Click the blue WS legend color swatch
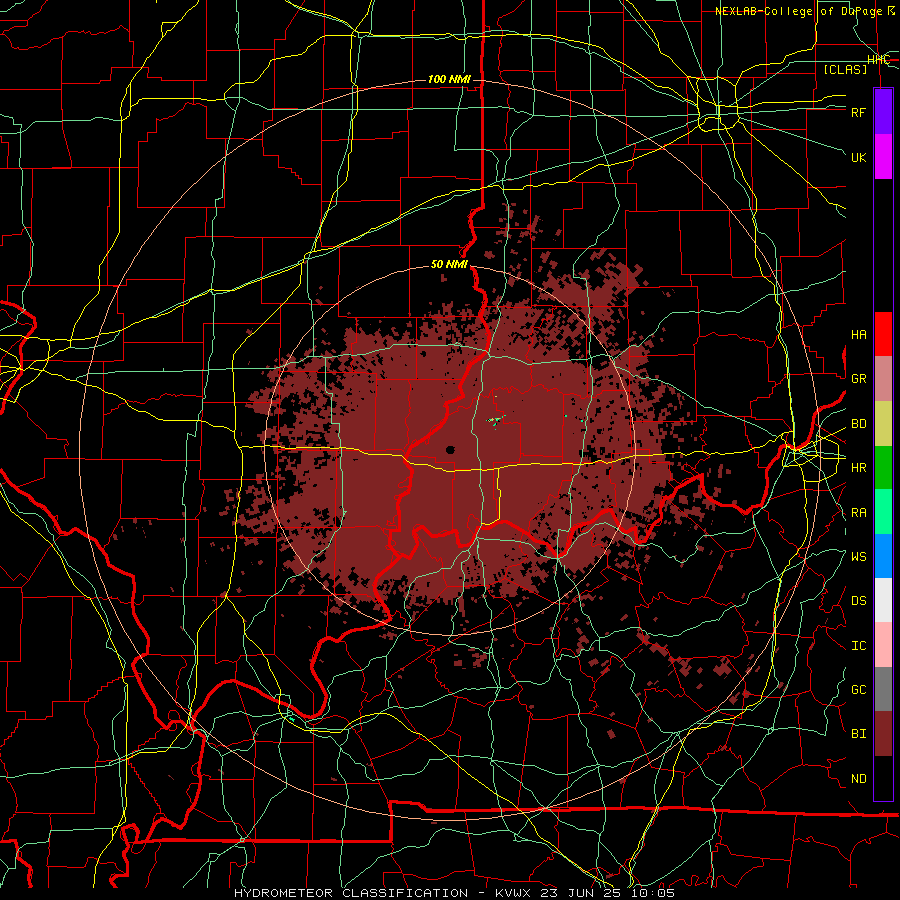The width and height of the screenshot is (900, 900). [883, 556]
